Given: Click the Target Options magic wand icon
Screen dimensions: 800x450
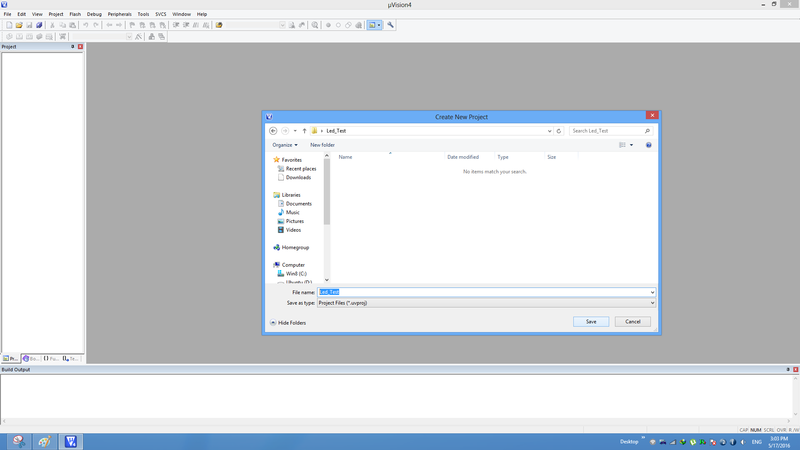Looking at the screenshot, I should (x=138, y=37).
